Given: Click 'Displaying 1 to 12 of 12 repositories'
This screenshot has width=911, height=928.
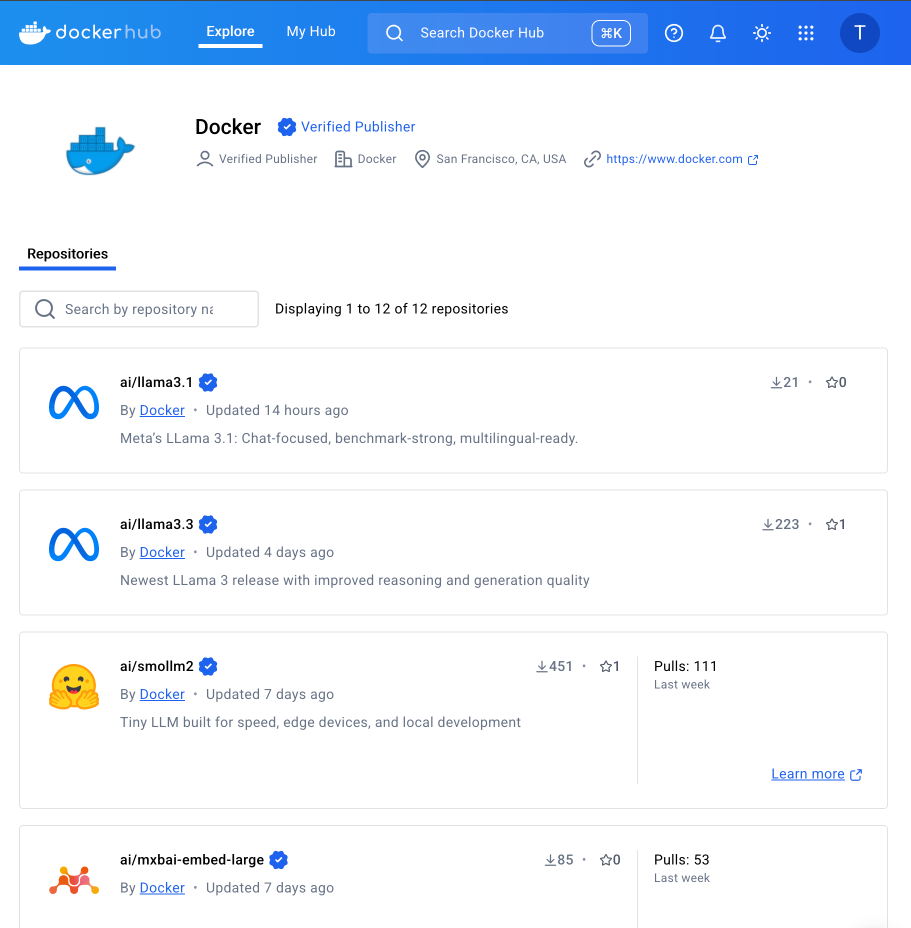Looking at the screenshot, I should coord(391,309).
